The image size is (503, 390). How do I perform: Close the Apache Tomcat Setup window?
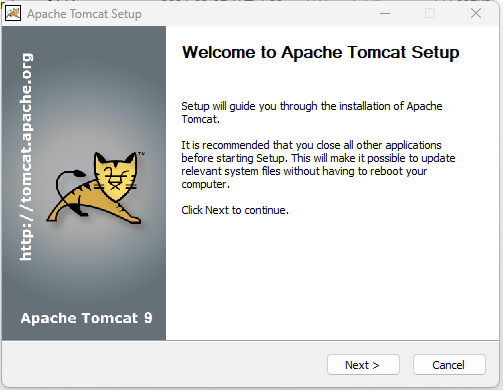click(x=476, y=13)
